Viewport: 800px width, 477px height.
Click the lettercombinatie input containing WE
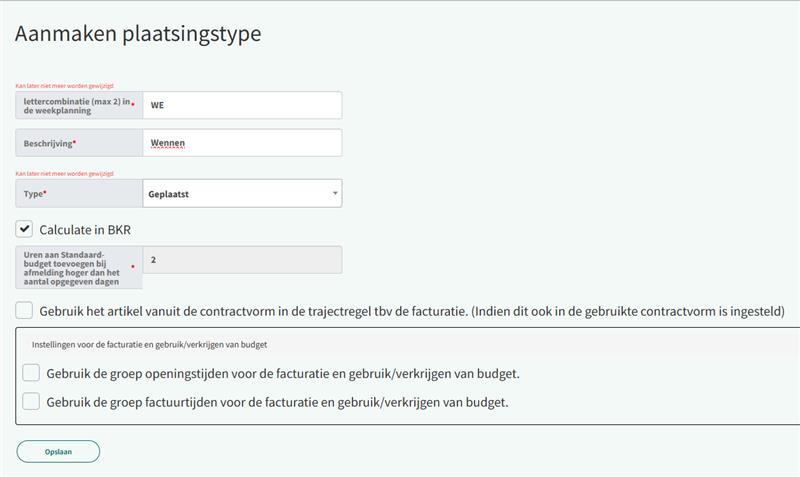pyautogui.click(x=240, y=105)
